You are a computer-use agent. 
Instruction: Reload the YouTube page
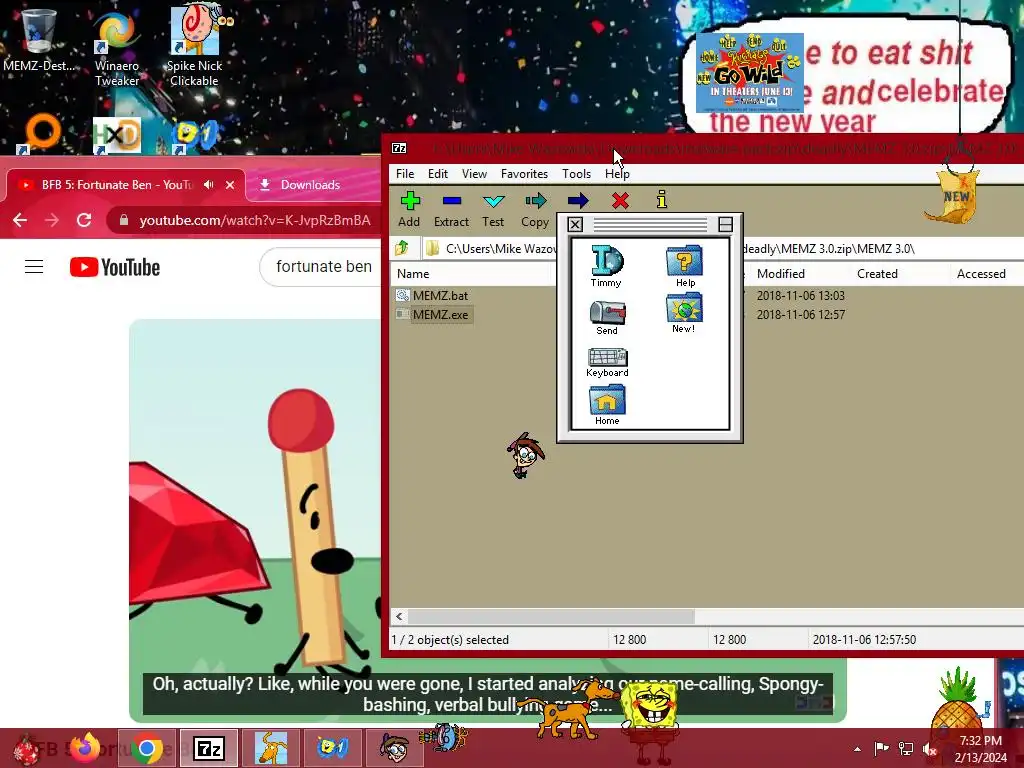click(x=84, y=220)
